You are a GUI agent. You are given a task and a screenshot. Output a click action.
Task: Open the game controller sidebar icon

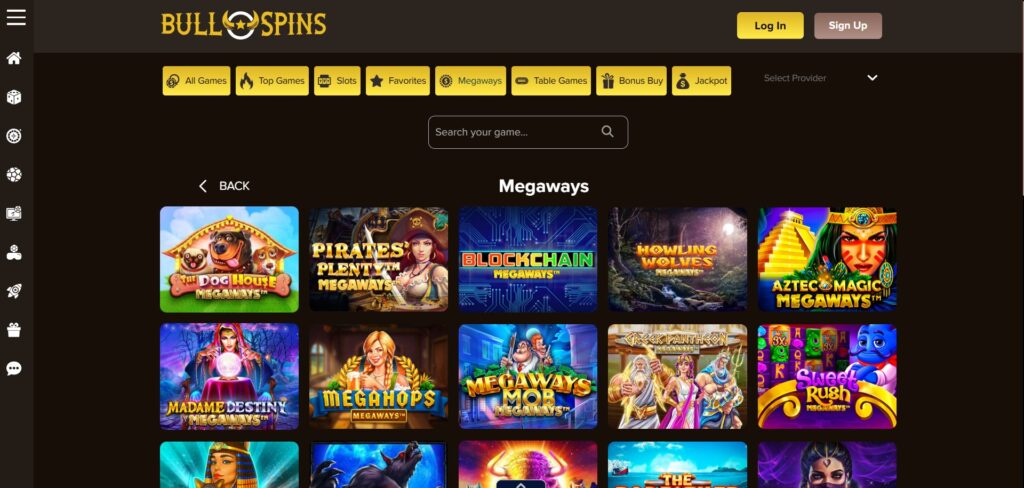coord(14,253)
